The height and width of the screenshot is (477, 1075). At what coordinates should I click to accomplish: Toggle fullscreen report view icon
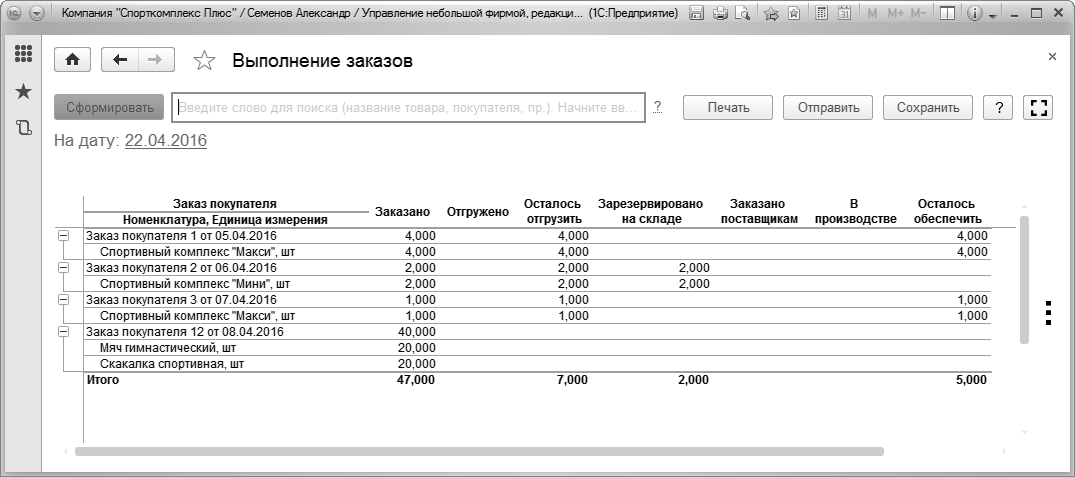(x=1039, y=108)
